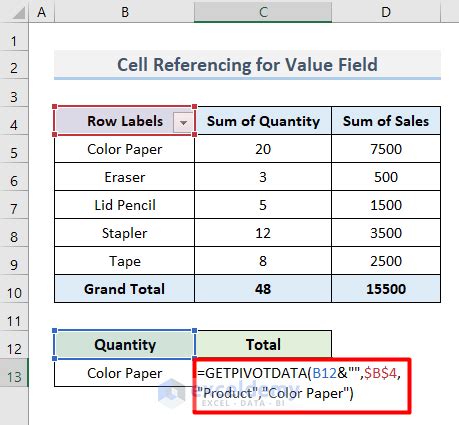459x425 pixels.
Task: Select the 'Sum of Quantity' header cell
Action: click(x=263, y=121)
